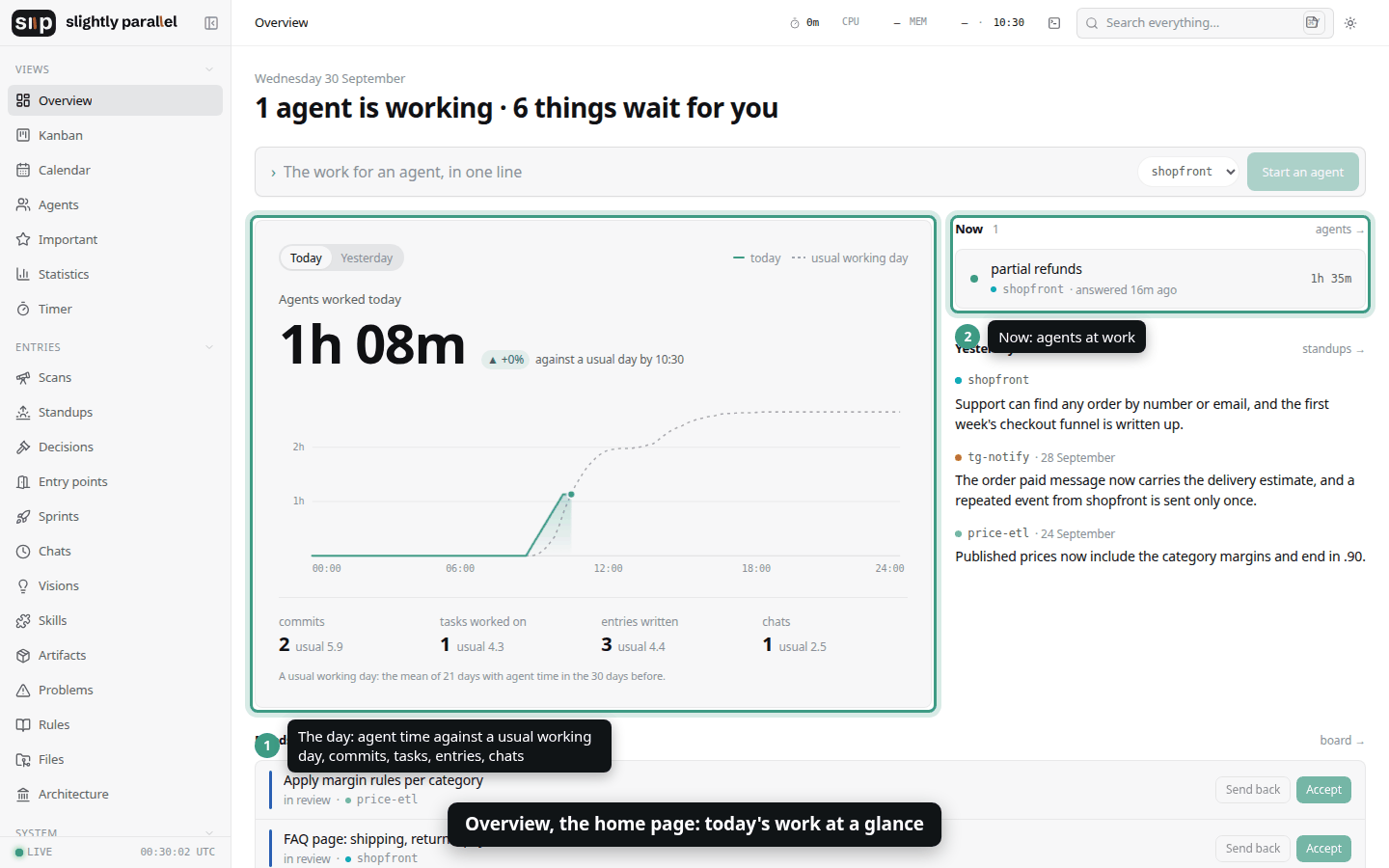The width and height of the screenshot is (1389, 868).
Task: Open Problems with the warning icon
Action: pos(115,690)
